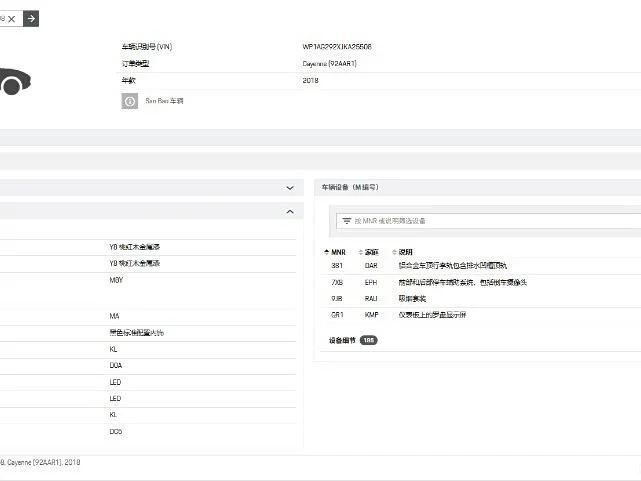Select equipment row 381 DAR
641x481 pixels.
coord(482,266)
